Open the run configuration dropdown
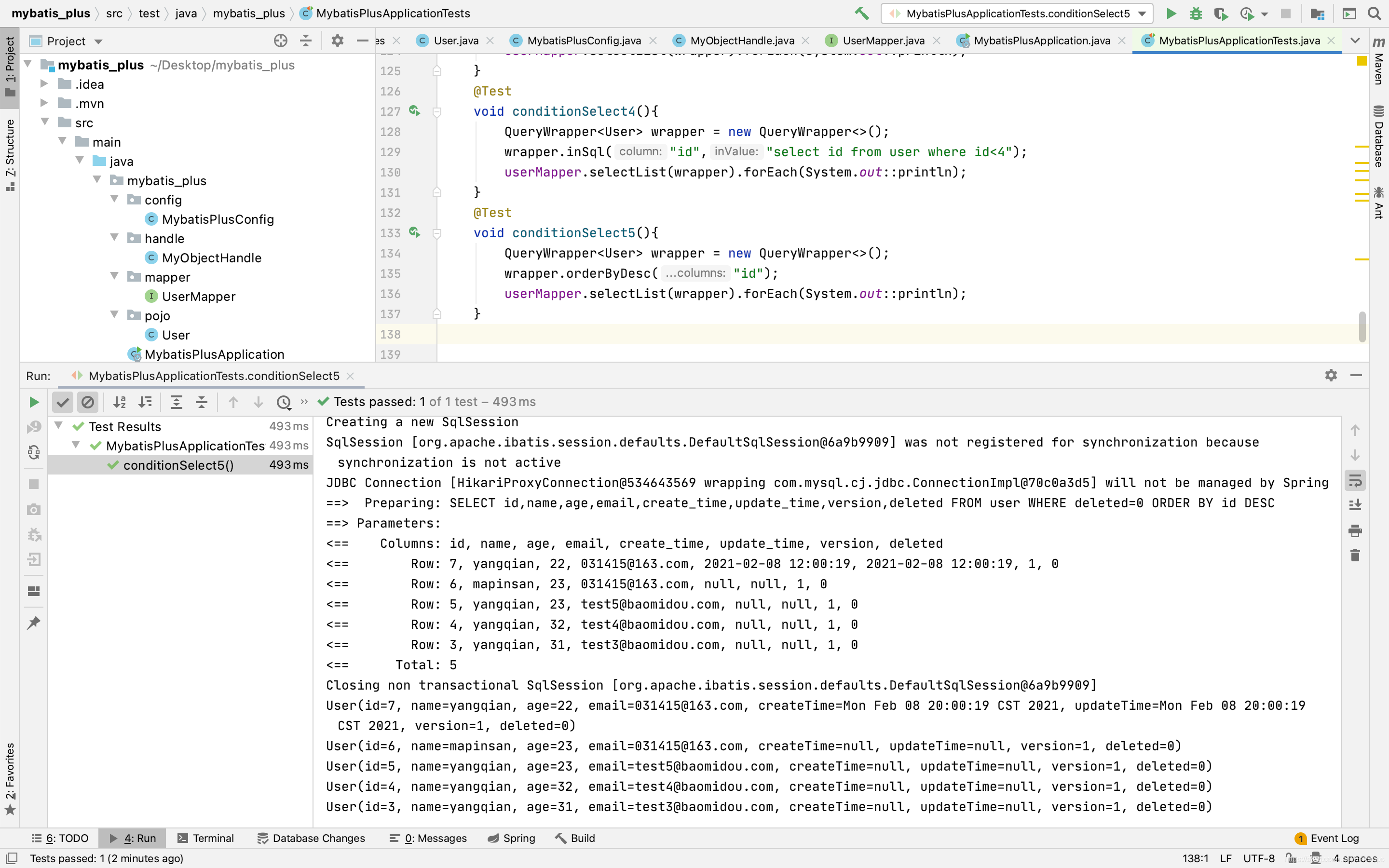The width and height of the screenshot is (1389, 868). [1142, 13]
